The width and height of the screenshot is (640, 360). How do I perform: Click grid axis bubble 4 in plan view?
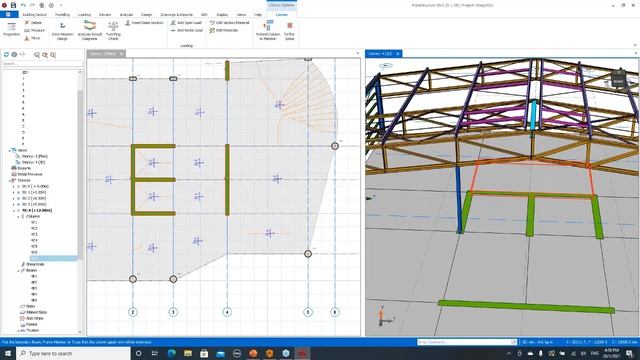click(x=227, y=312)
